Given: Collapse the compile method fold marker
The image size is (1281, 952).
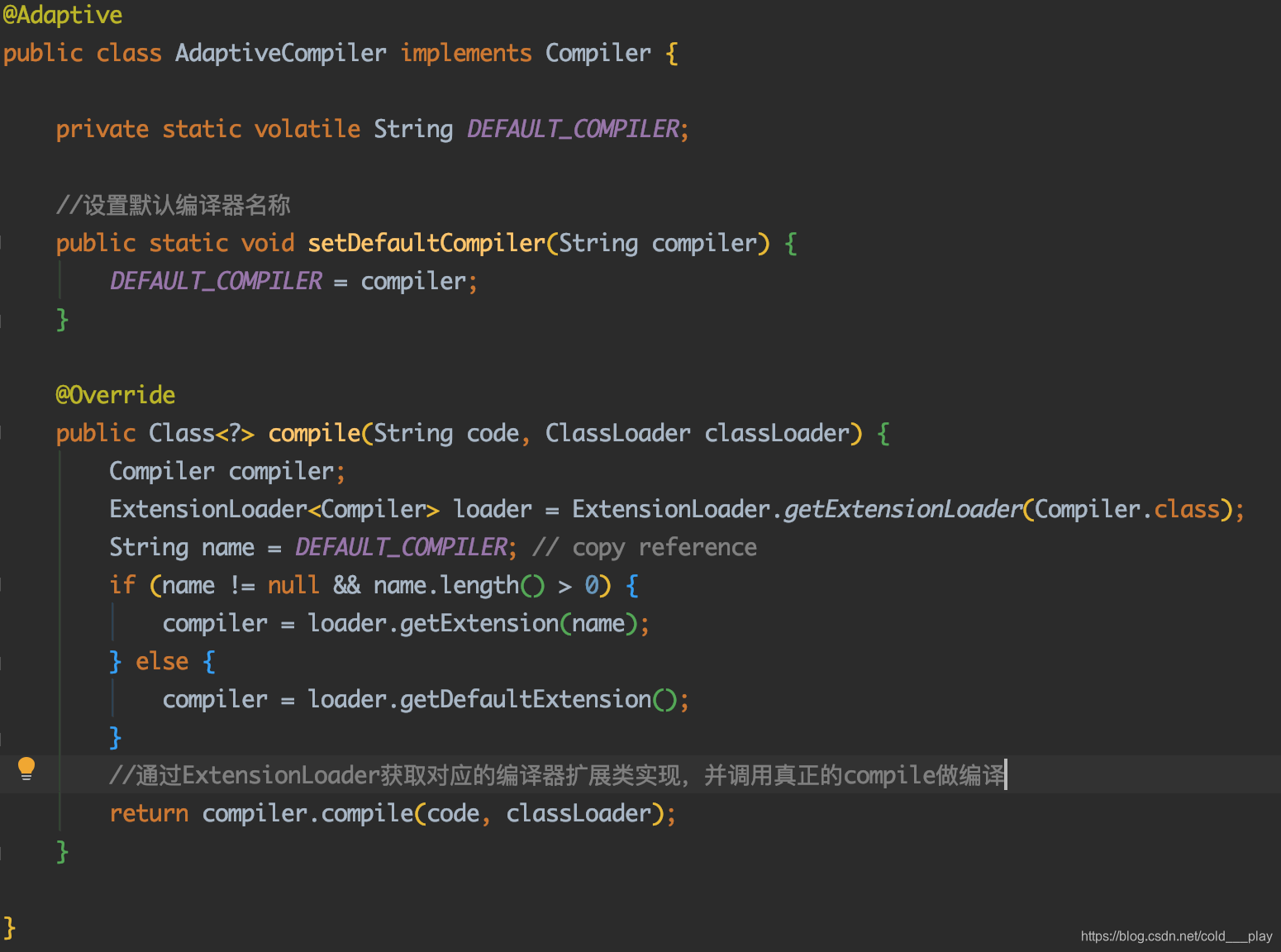Looking at the screenshot, I should 2,433.
